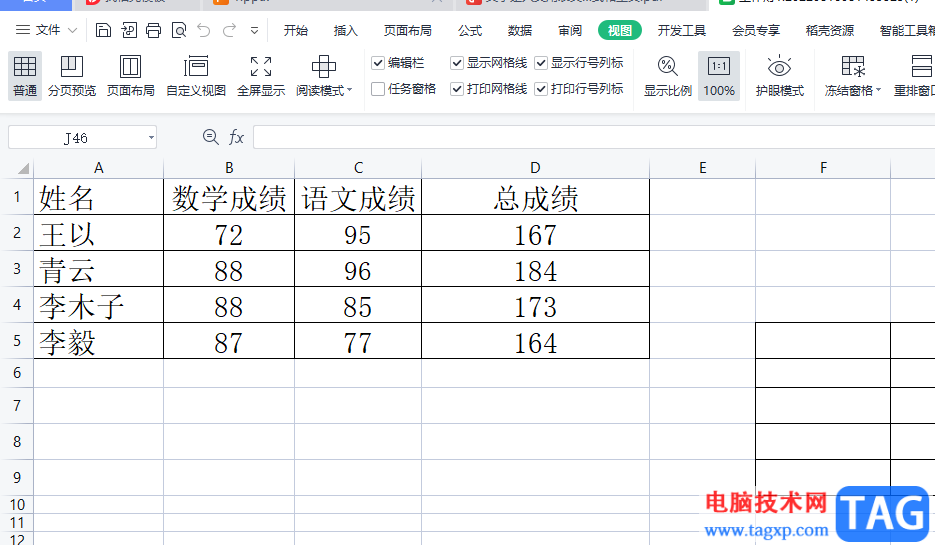935x545 pixels.
Task: Open the 数据 ribbon tab
Action: coord(520,30)
